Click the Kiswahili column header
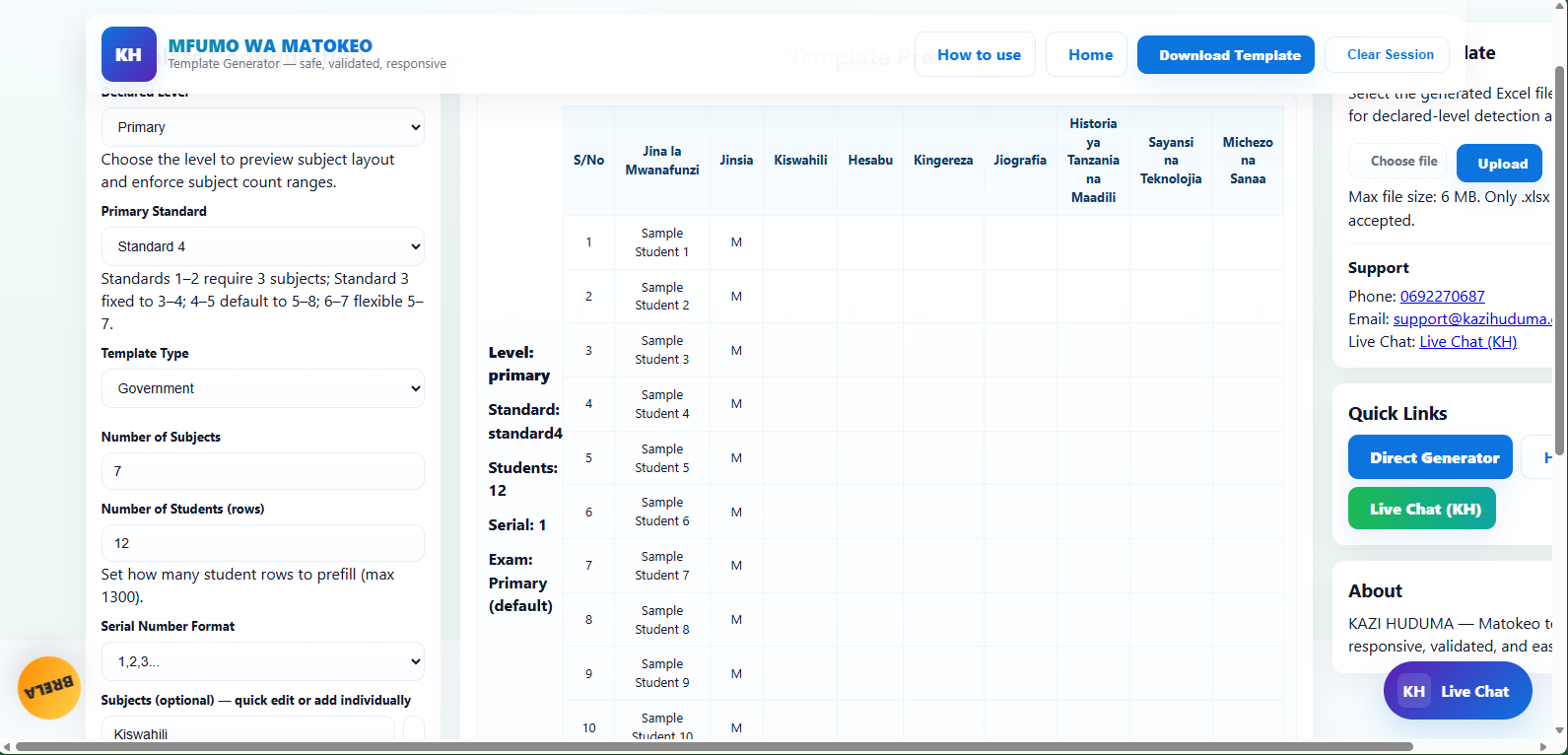The height and width of the screenshot is (755, 1568). (x=800, y=161)
